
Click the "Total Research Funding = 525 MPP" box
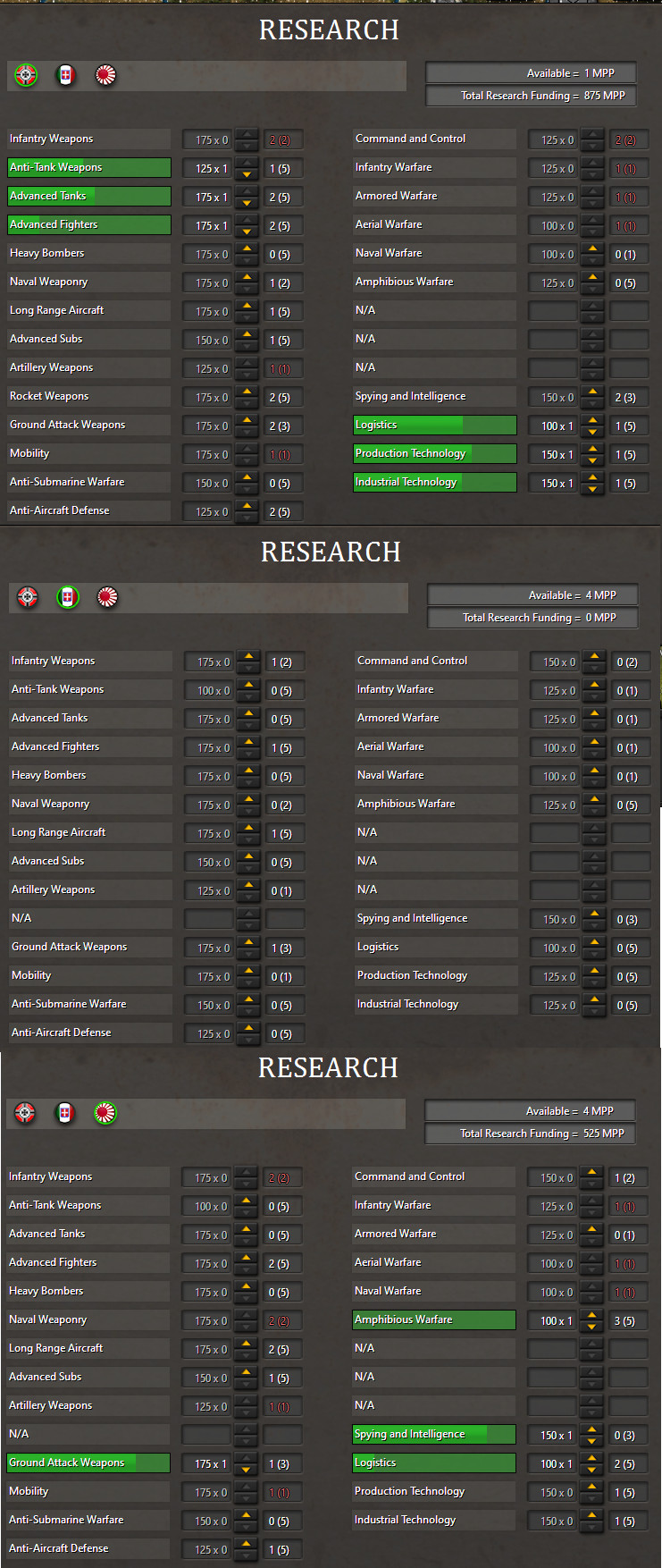pyautogui.click(x=530, y=1134)
